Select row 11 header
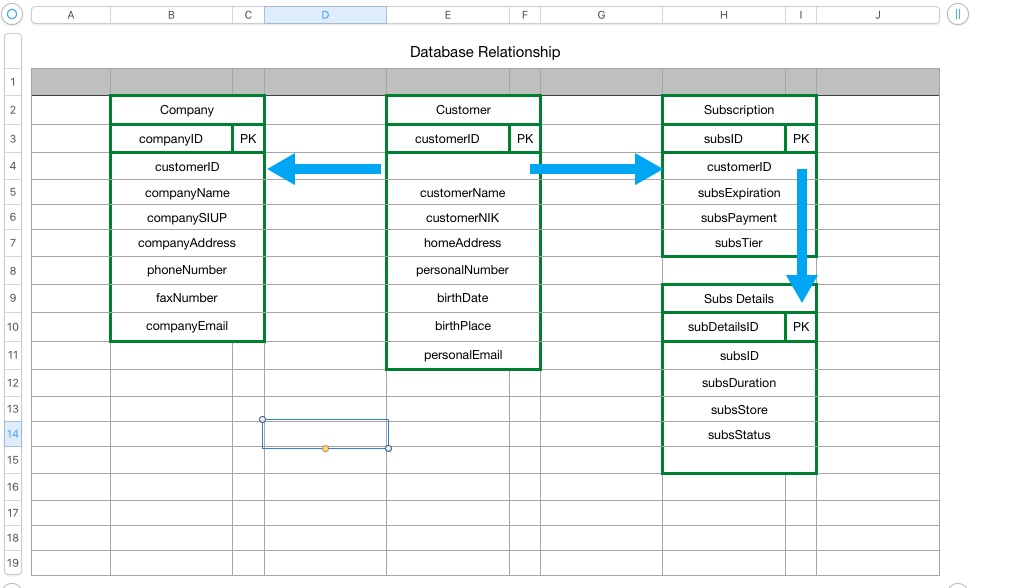 pyautogui.click(x=13, y=355)
